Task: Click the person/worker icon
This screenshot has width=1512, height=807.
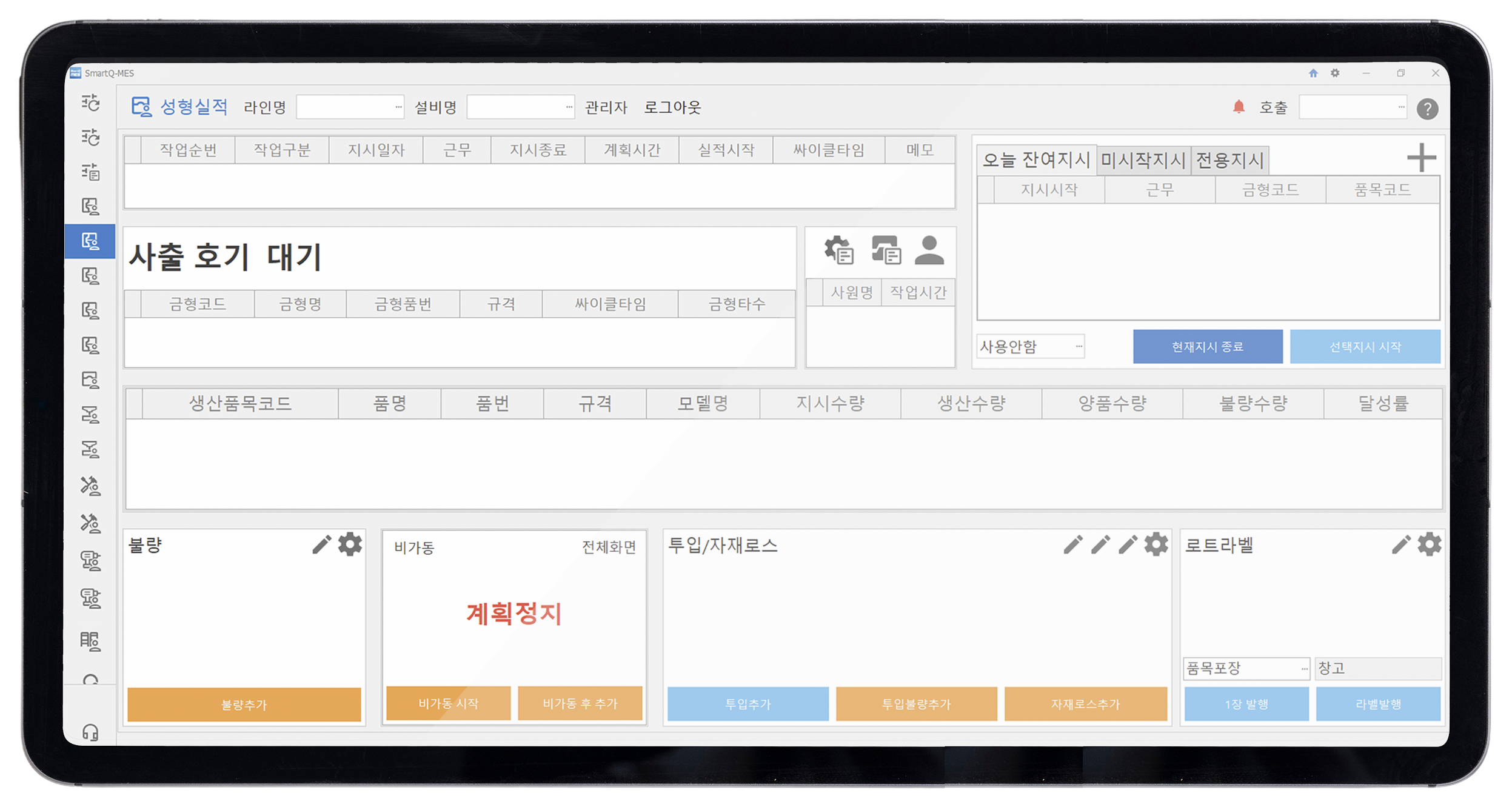Action: [929, 250]
